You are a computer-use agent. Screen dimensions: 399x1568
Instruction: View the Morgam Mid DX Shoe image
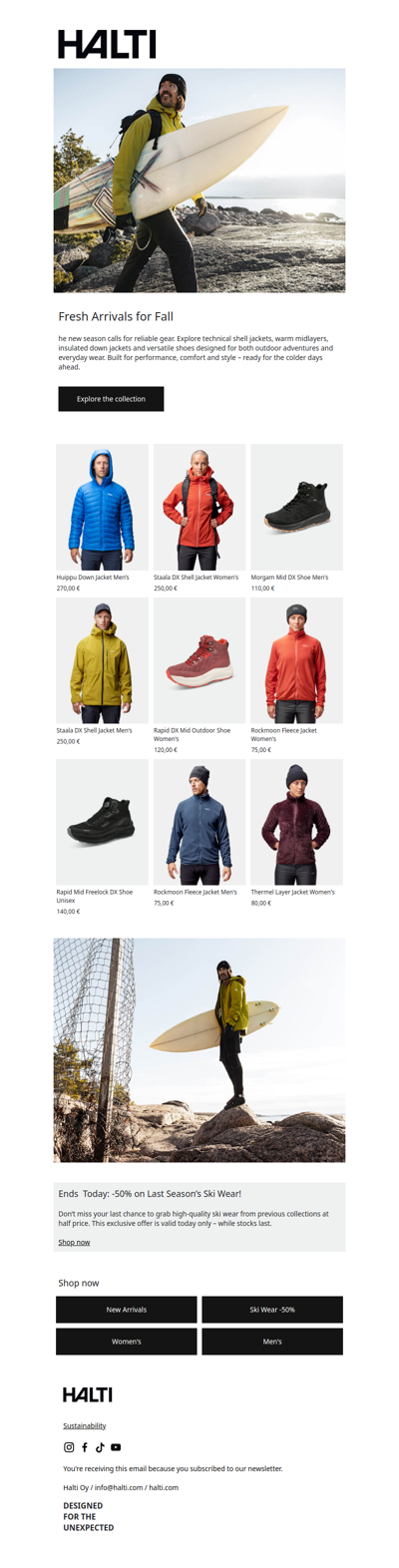pyautogui.click(x=296, y=507)
